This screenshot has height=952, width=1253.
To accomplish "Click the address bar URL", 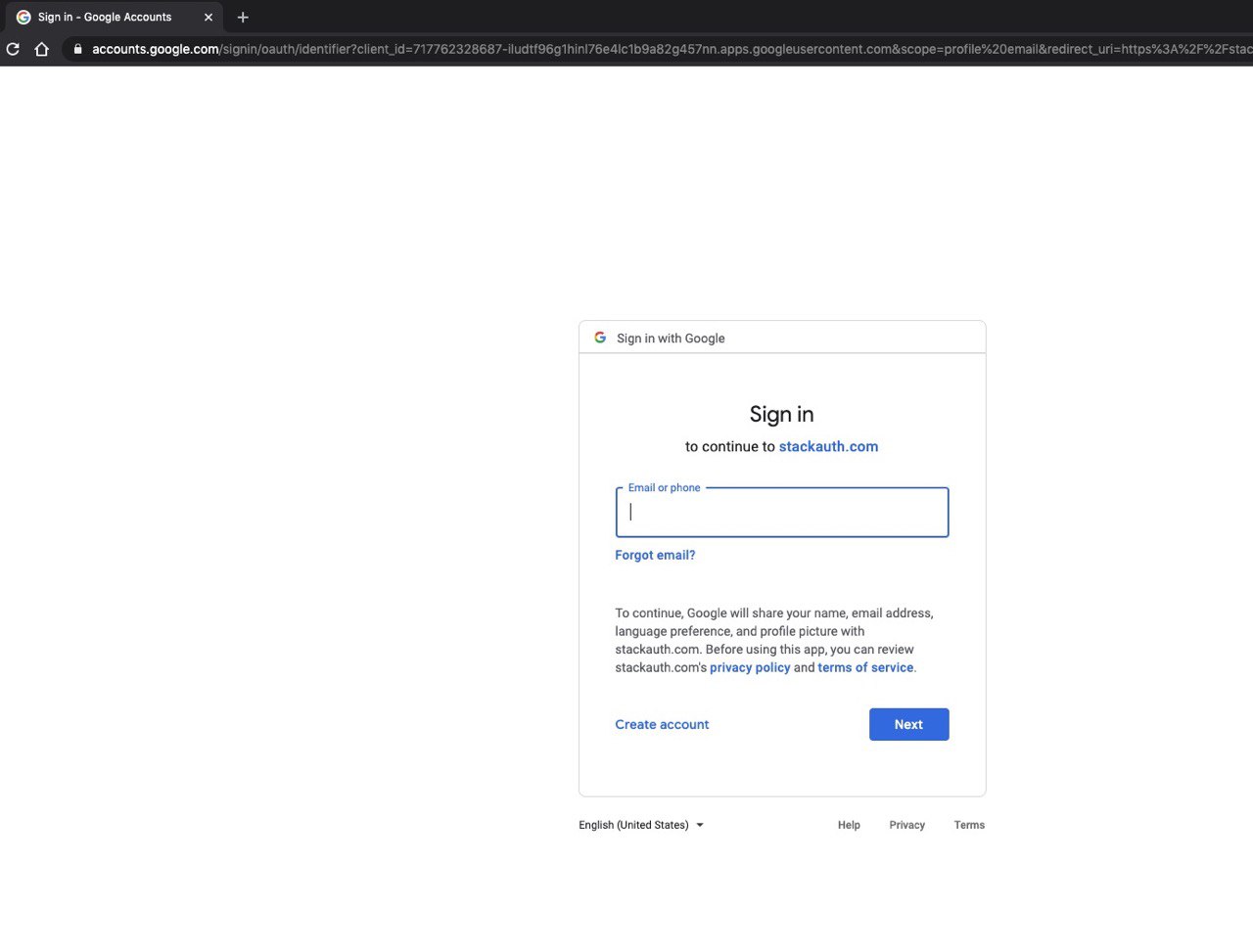I will (671, 49).
